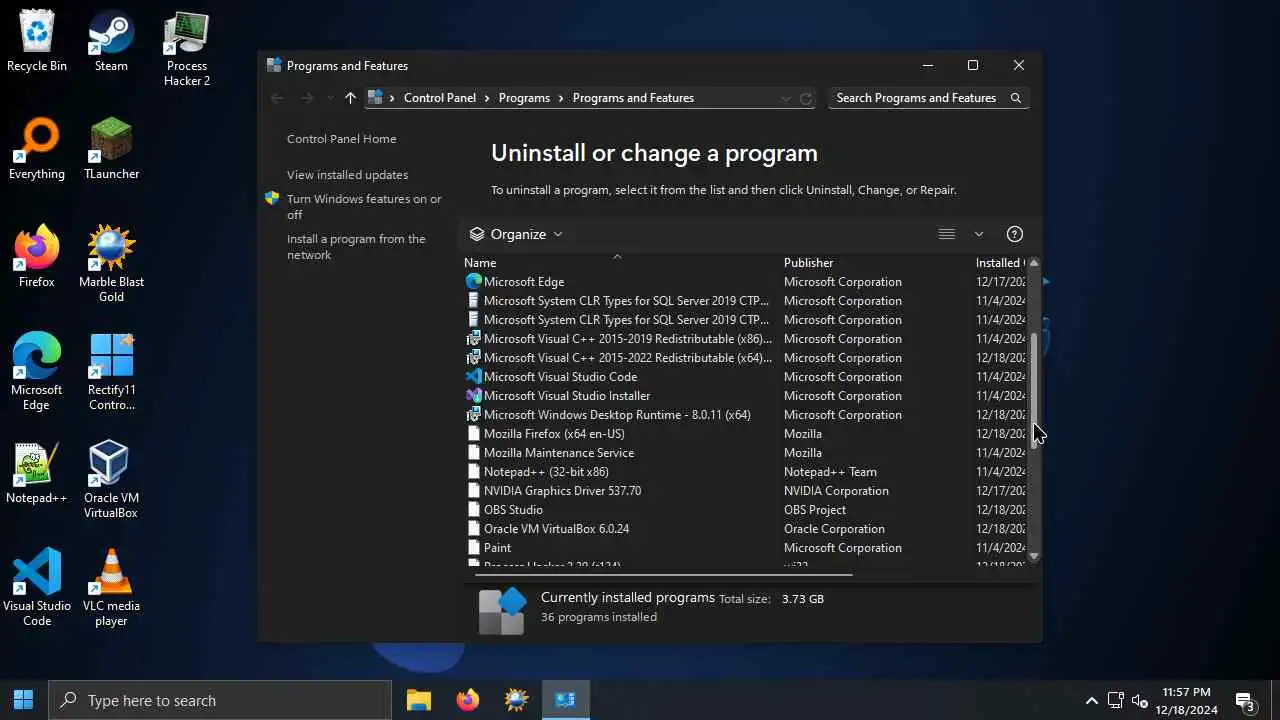Select NVIDIA Graphics Driver 537.70 row
This screenshot has width=1280, height=720.
tap(744, 491)
